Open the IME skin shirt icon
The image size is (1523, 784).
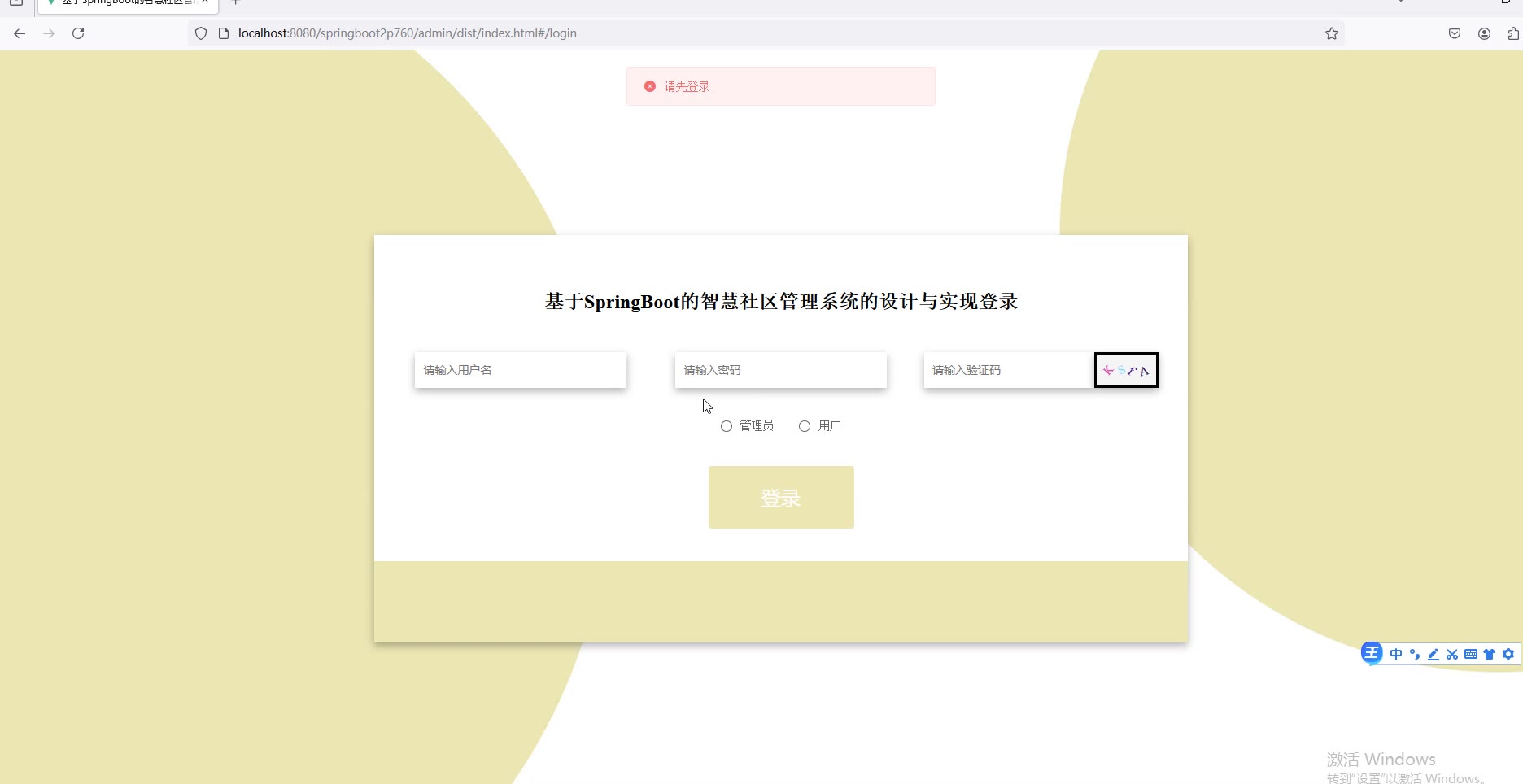click(1490, 654)
